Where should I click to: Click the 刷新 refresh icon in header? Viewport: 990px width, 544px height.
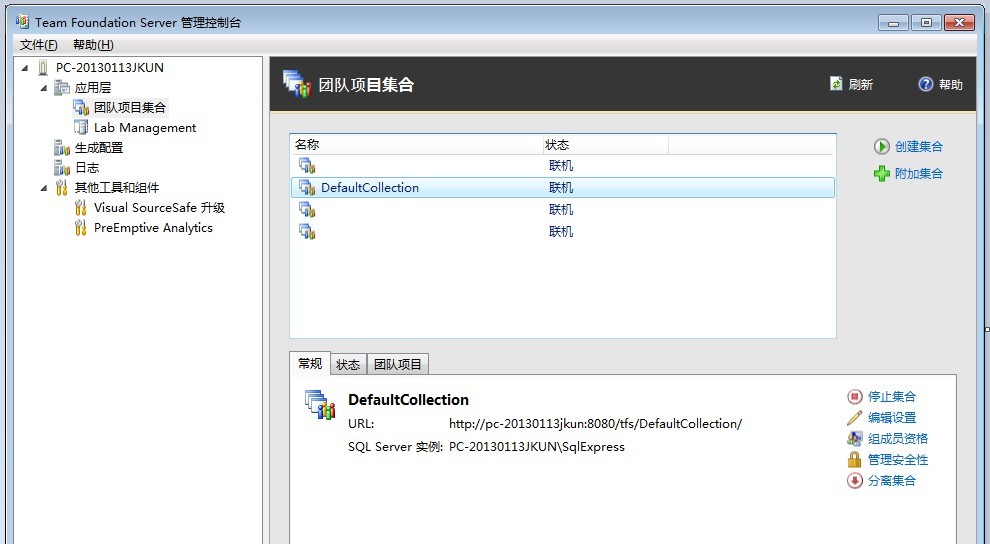point(836,84)
